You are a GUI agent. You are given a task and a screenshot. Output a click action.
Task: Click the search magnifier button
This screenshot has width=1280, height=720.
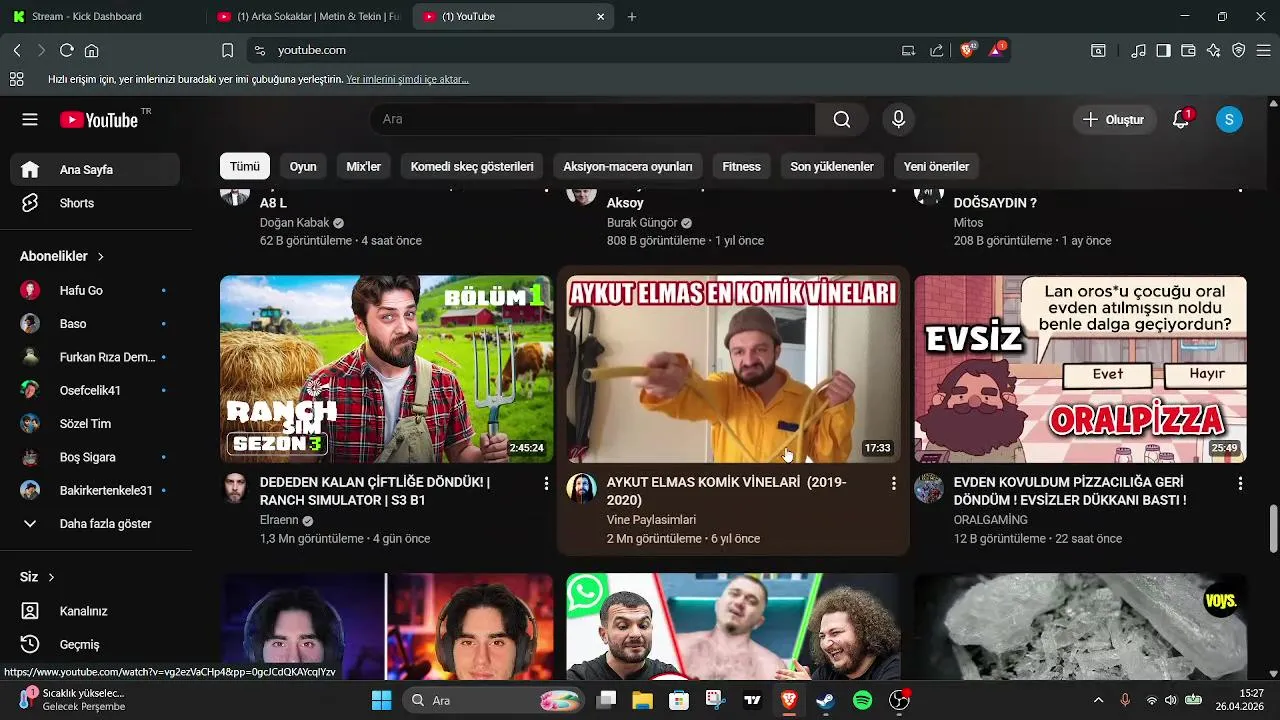pyautogui.click(x=842, y=119)
